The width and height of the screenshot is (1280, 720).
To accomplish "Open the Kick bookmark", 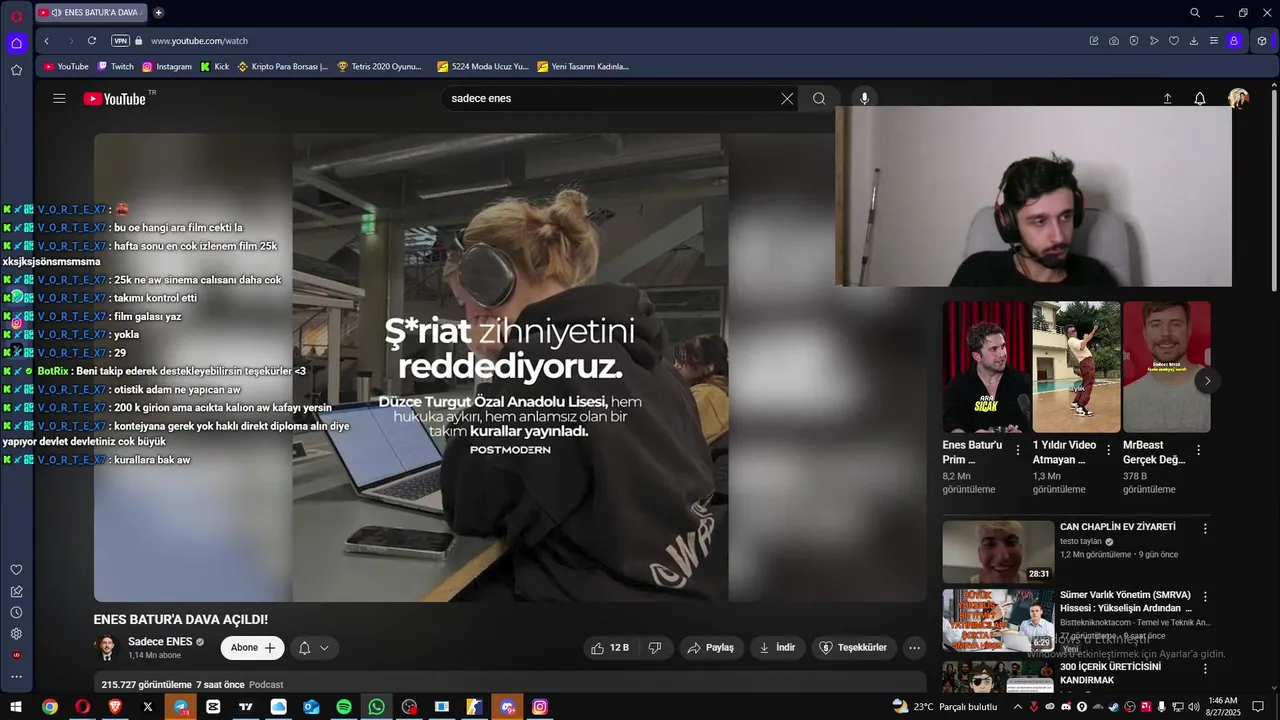I will [x=215, y=67].
